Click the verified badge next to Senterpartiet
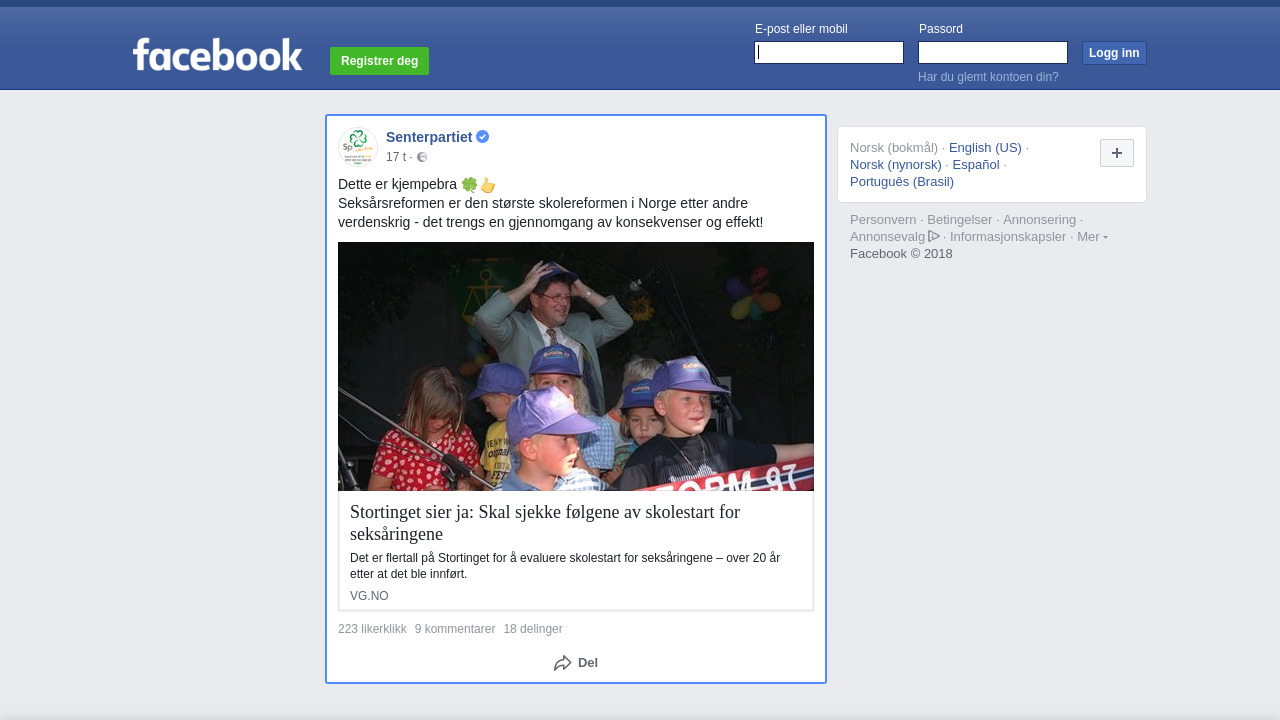The width and height of the screenshot is (1280, 720). click(x=483, y=137)
